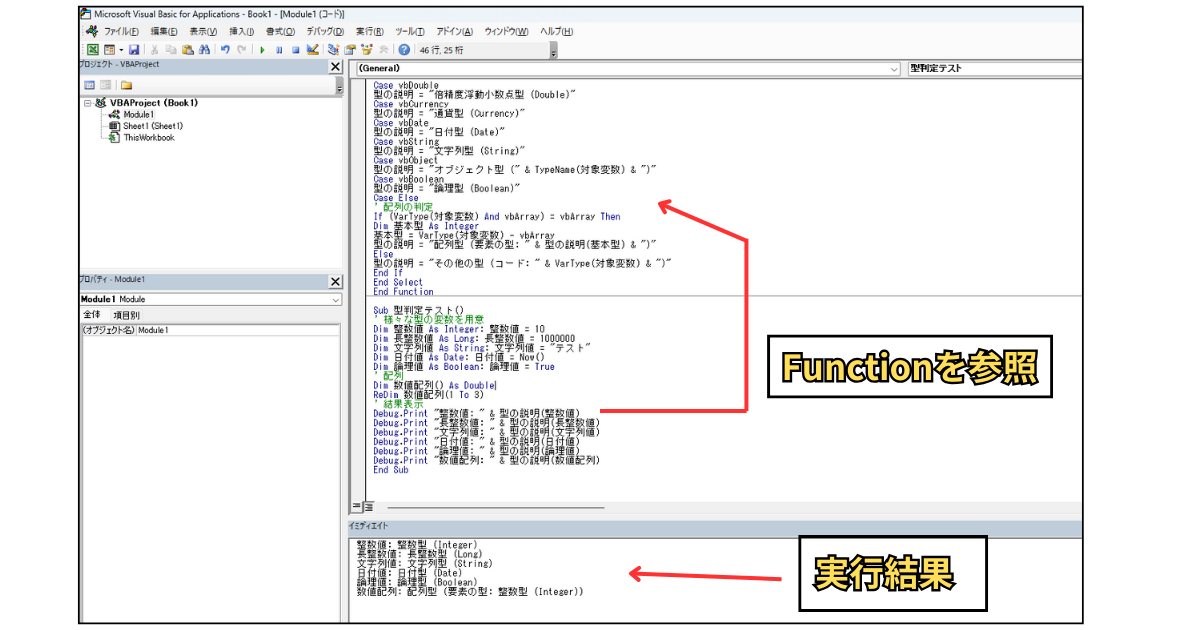Screen dimensions: 1200x630
Task: Edit the (オブジェクト名) Module1 value field
Action: (x=240, y=330)
